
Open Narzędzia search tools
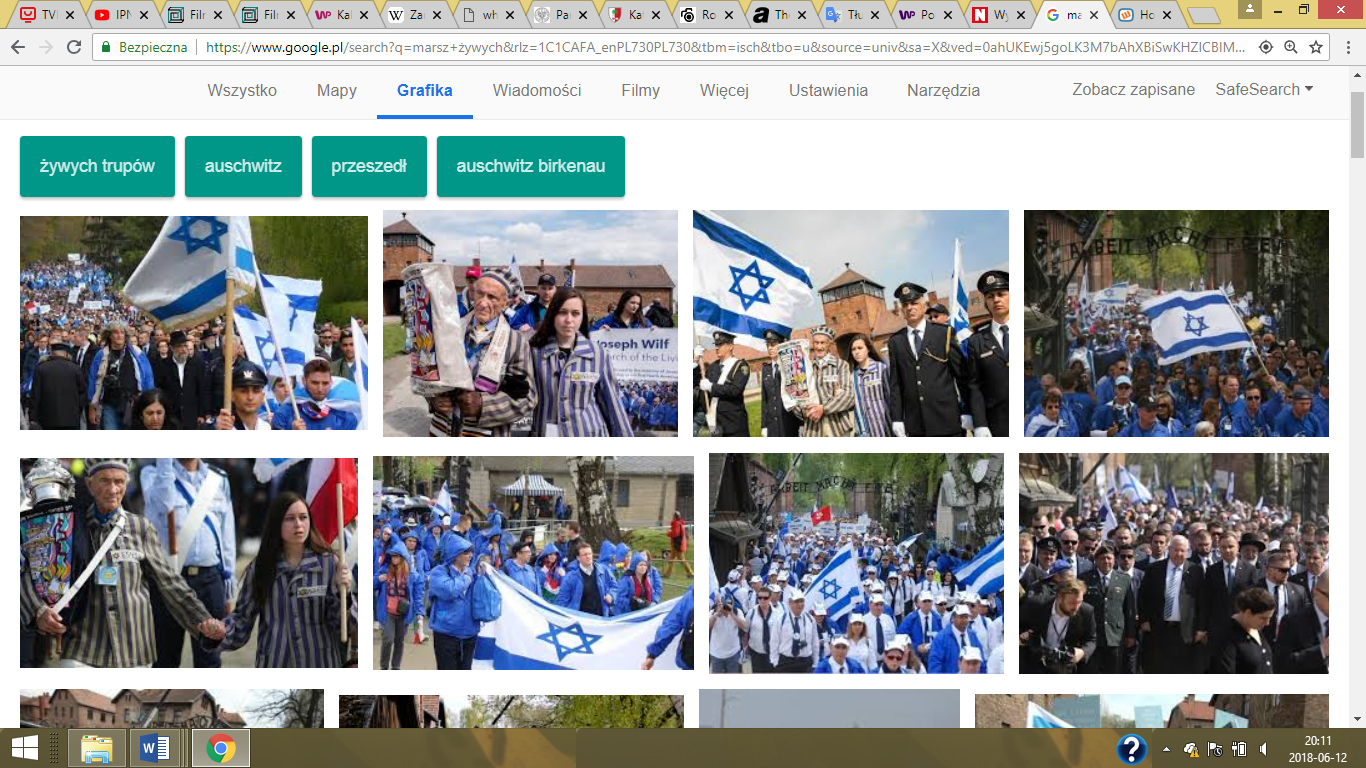tap(943, 90)
